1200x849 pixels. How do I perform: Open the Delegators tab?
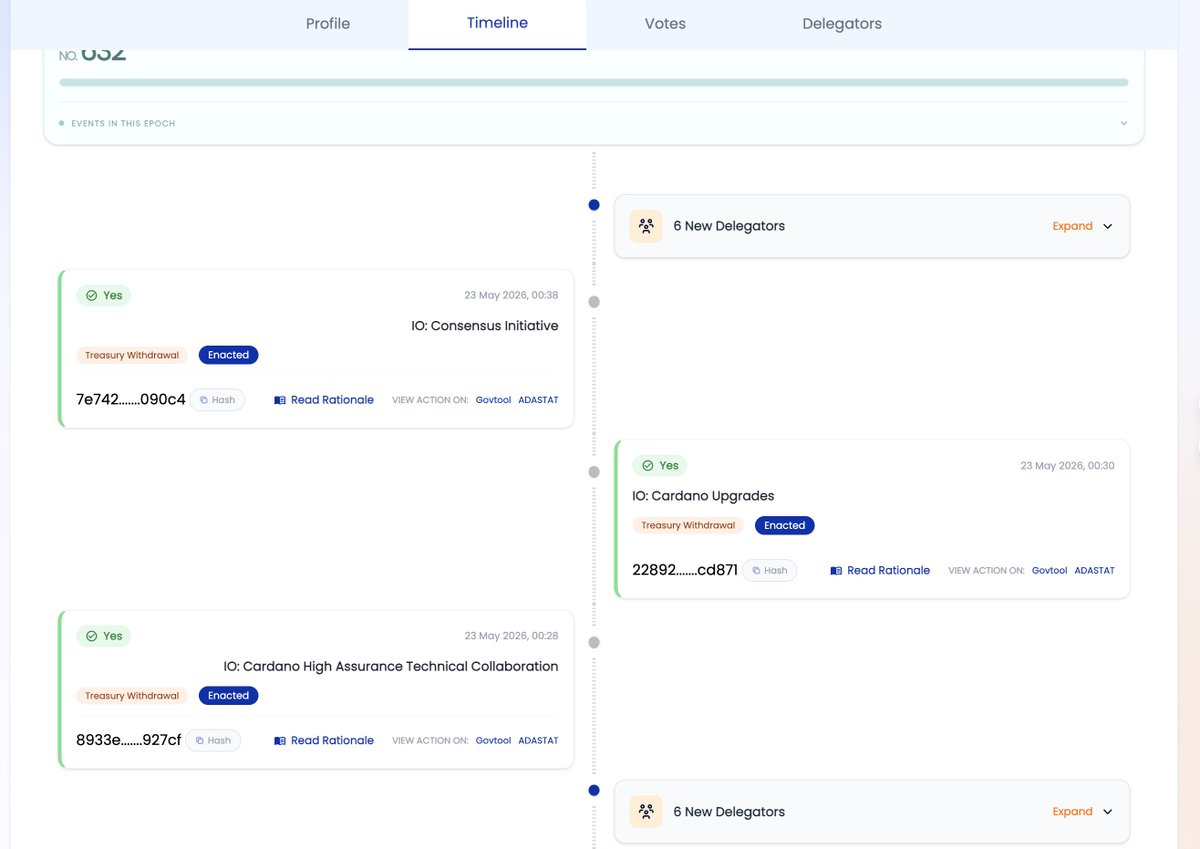(842, 24)
